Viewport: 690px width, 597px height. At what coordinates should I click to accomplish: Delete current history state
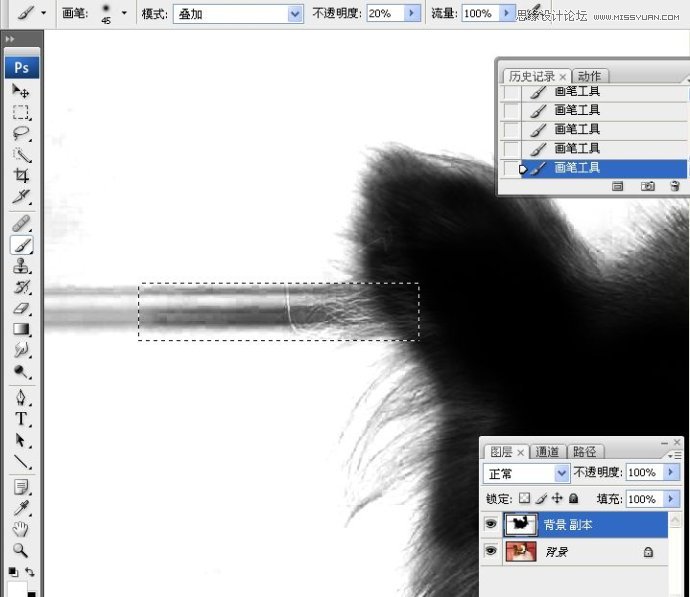point(675,187)
